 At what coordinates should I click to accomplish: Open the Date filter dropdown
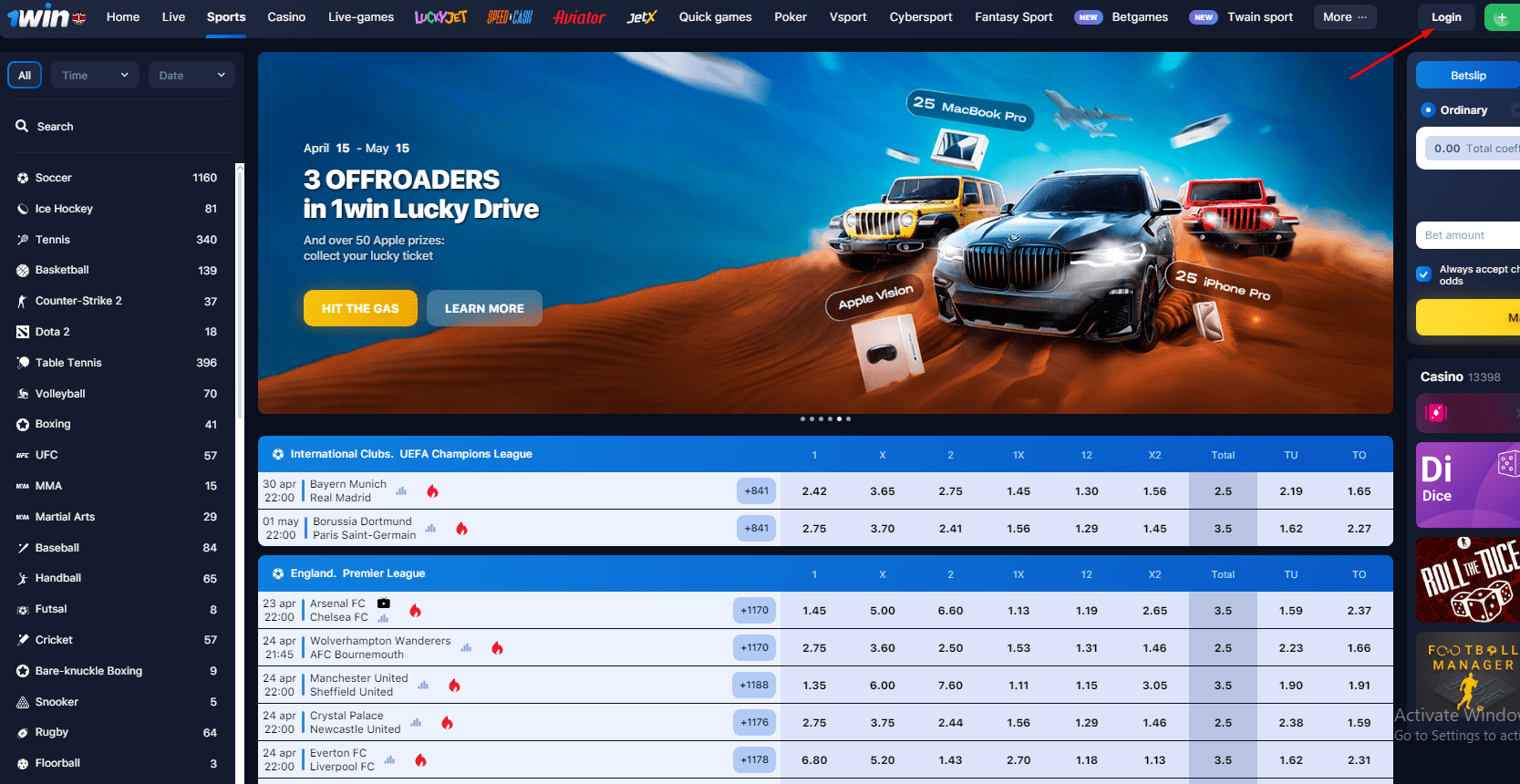click(x=191, y=76)
